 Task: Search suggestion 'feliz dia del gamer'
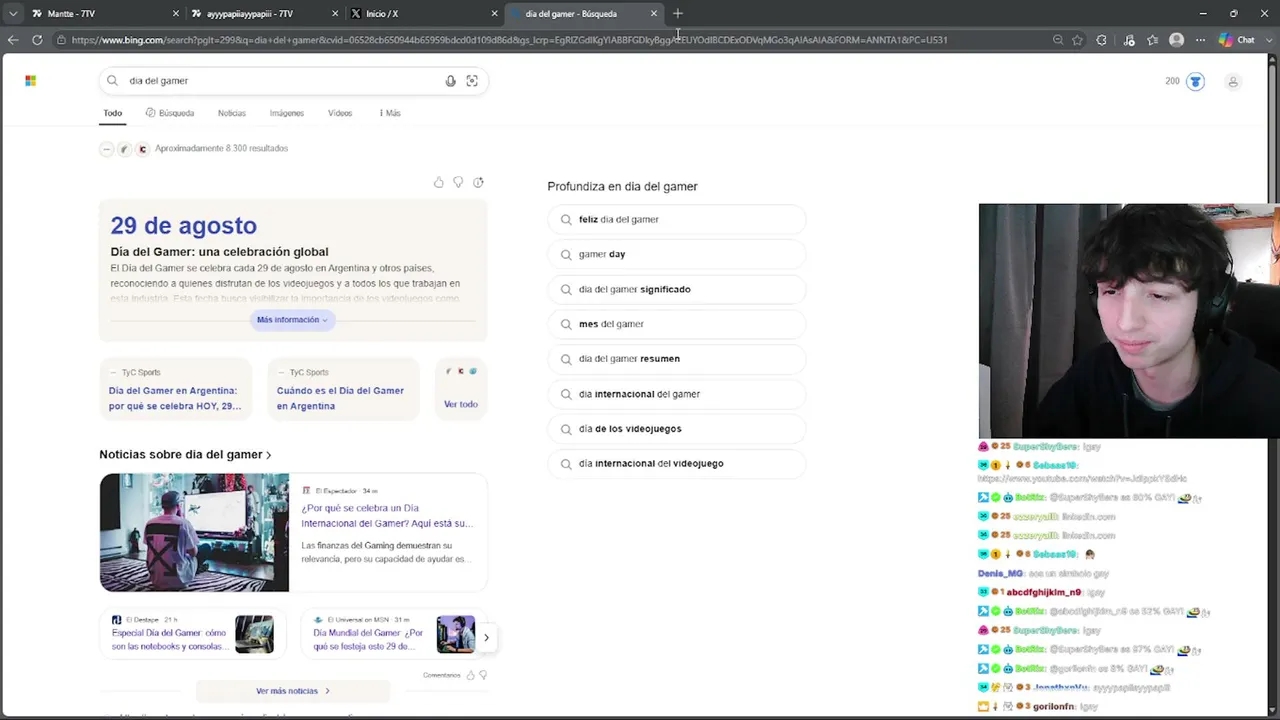point(676,220)
